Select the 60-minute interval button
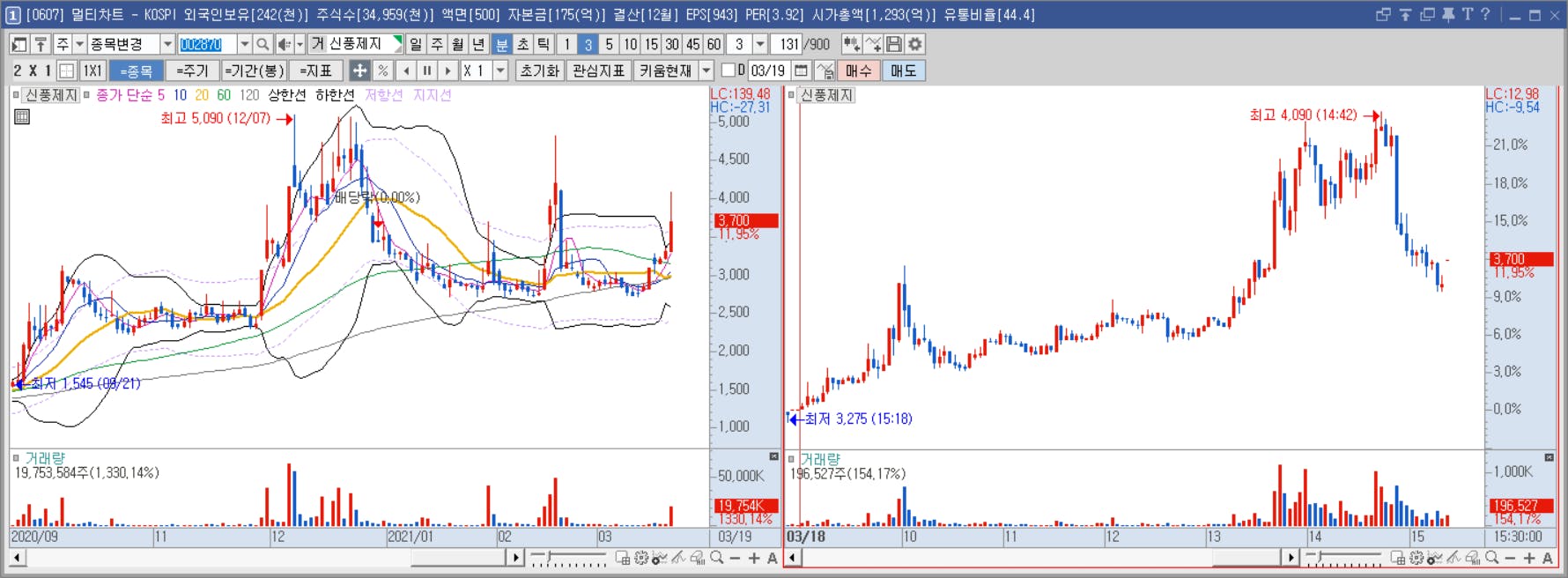 (714, 44)
